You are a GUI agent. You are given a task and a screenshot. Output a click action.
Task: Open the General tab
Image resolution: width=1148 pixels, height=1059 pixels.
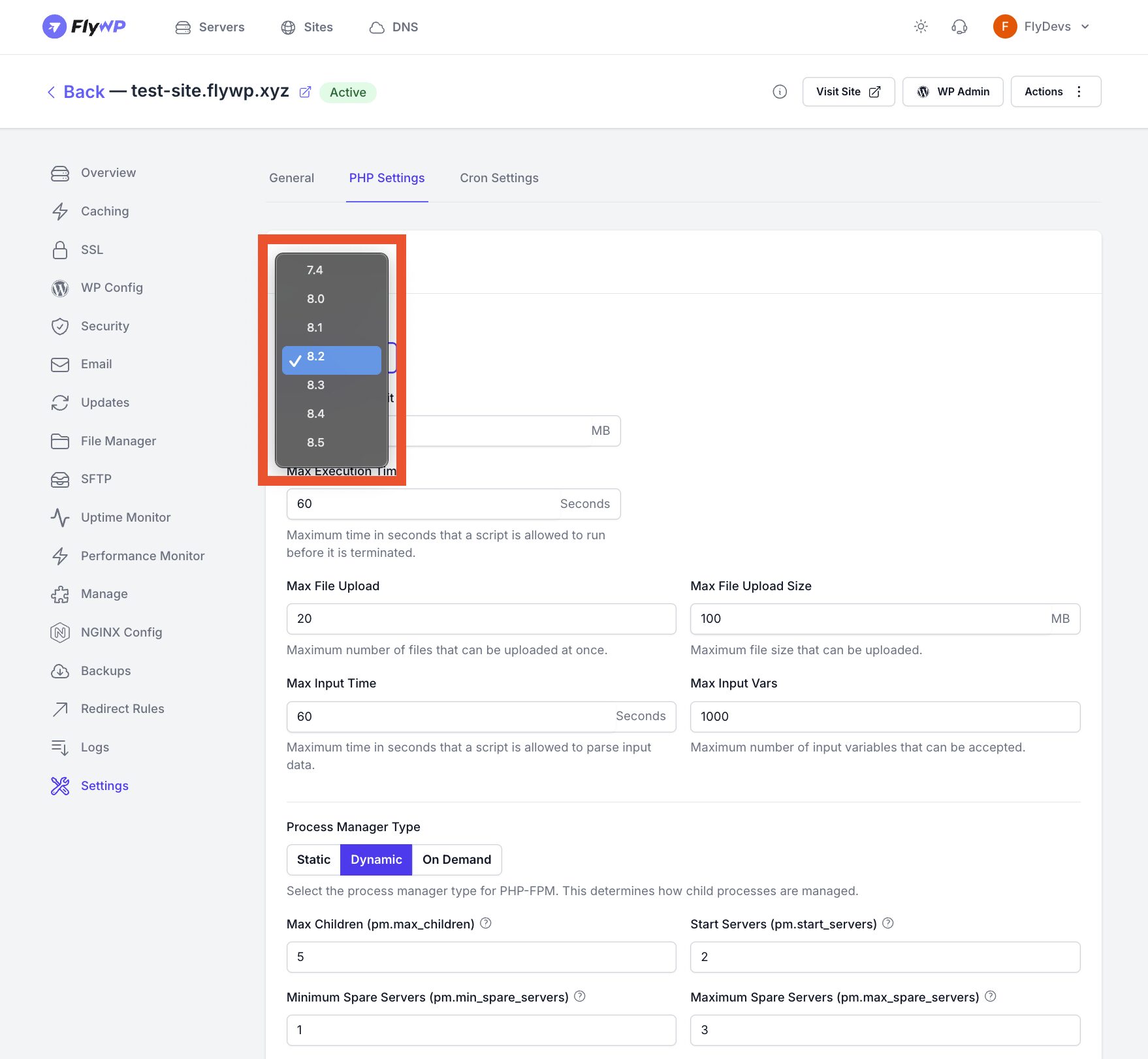(x=291, y=178)
